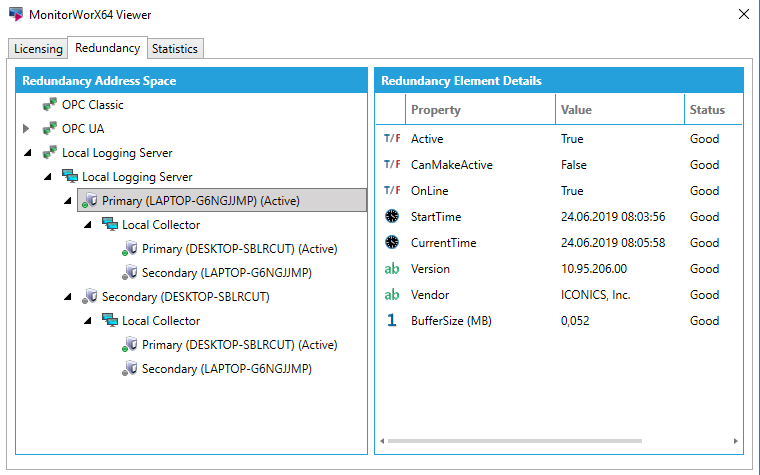Click the StartTime value 24.06.2019 08:03:56
Viewport: 760px width, 475px height.
click(x=613, y=217)
